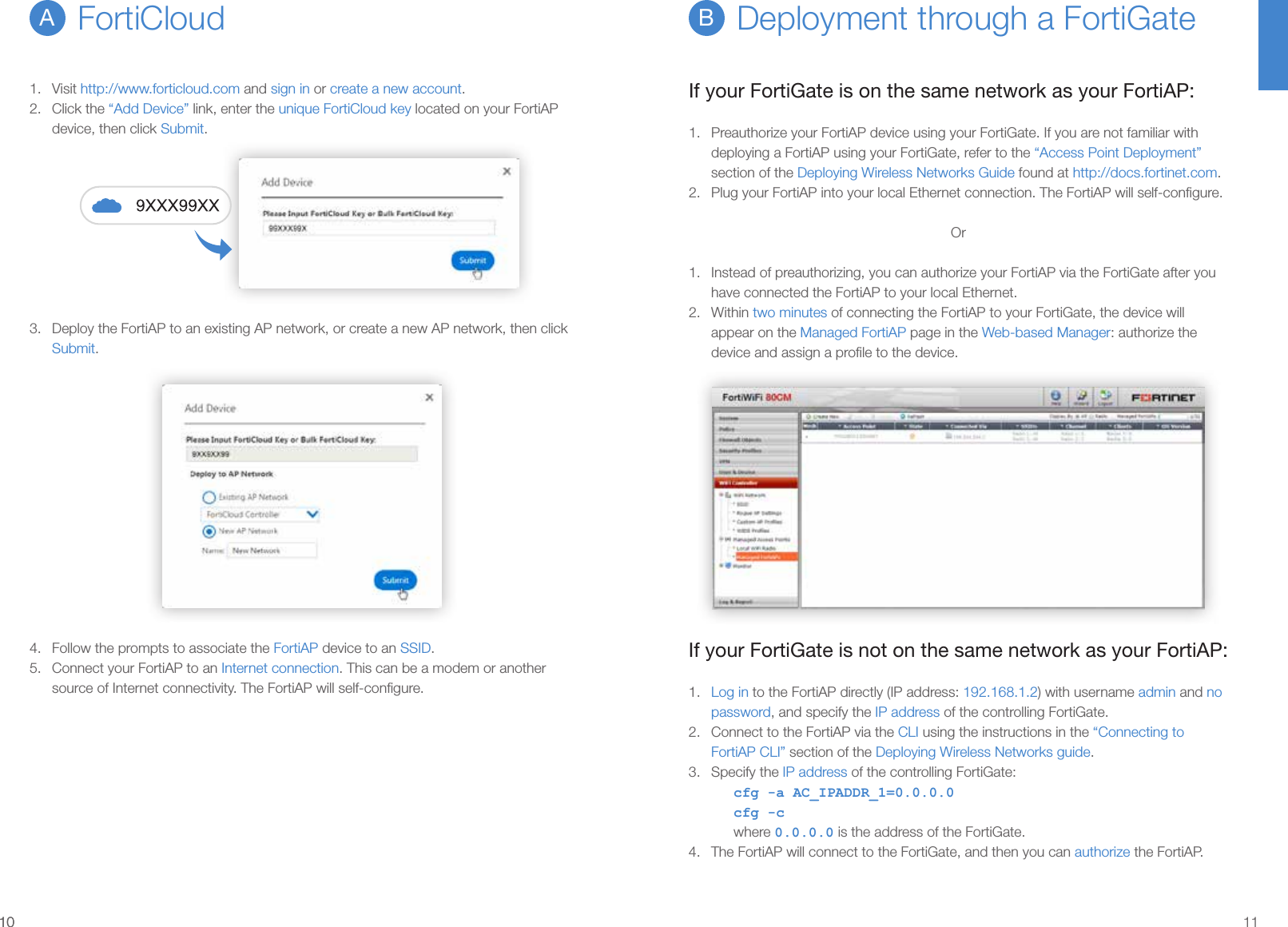Click the Help icon in FortiWiFi header

1055,396
